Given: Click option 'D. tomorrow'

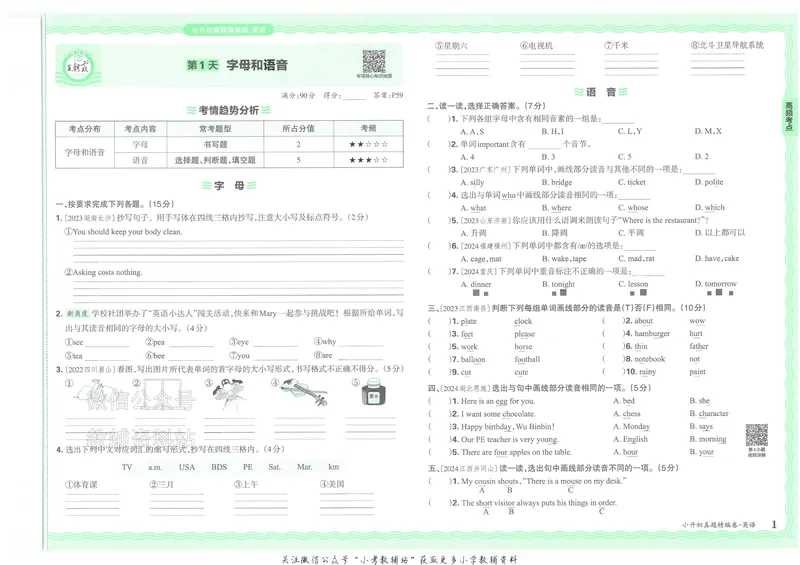Looking at the screenshot, I should [715, 284].
